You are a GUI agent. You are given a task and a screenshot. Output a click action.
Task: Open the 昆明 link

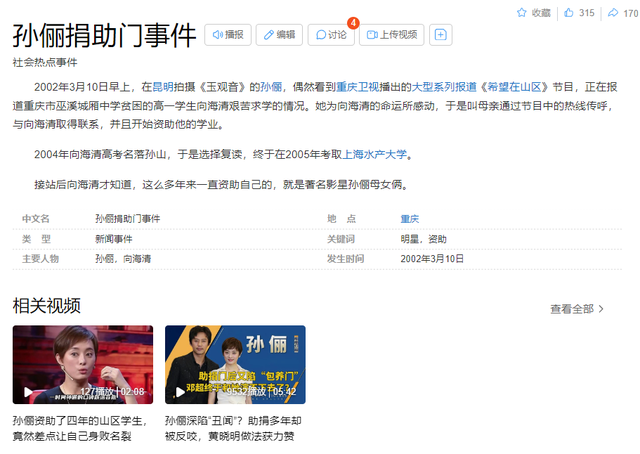[162, 87]
